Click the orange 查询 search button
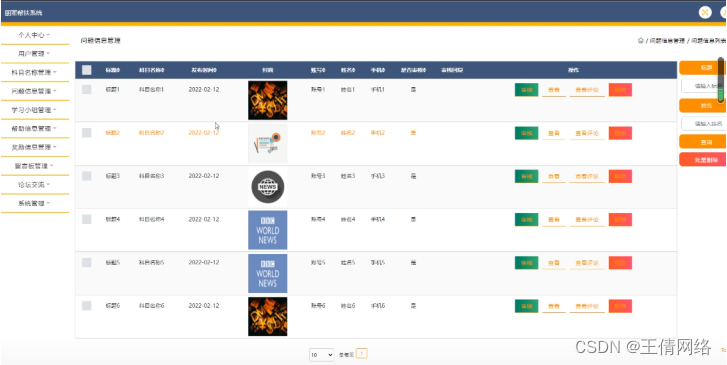The width and height of the screenshot is (727, 365). (x=703, y=142)
